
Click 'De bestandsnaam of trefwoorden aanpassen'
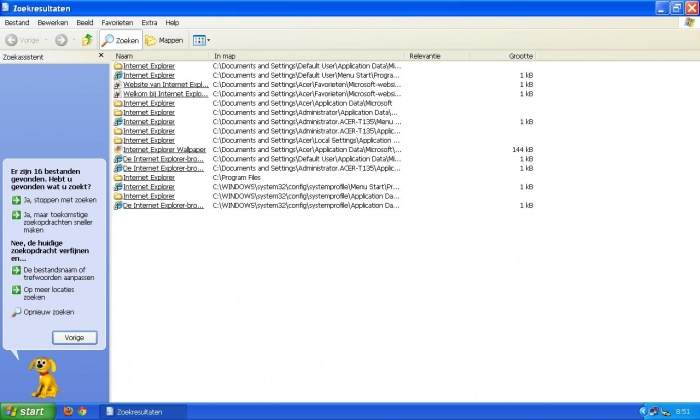pos(53,274)
